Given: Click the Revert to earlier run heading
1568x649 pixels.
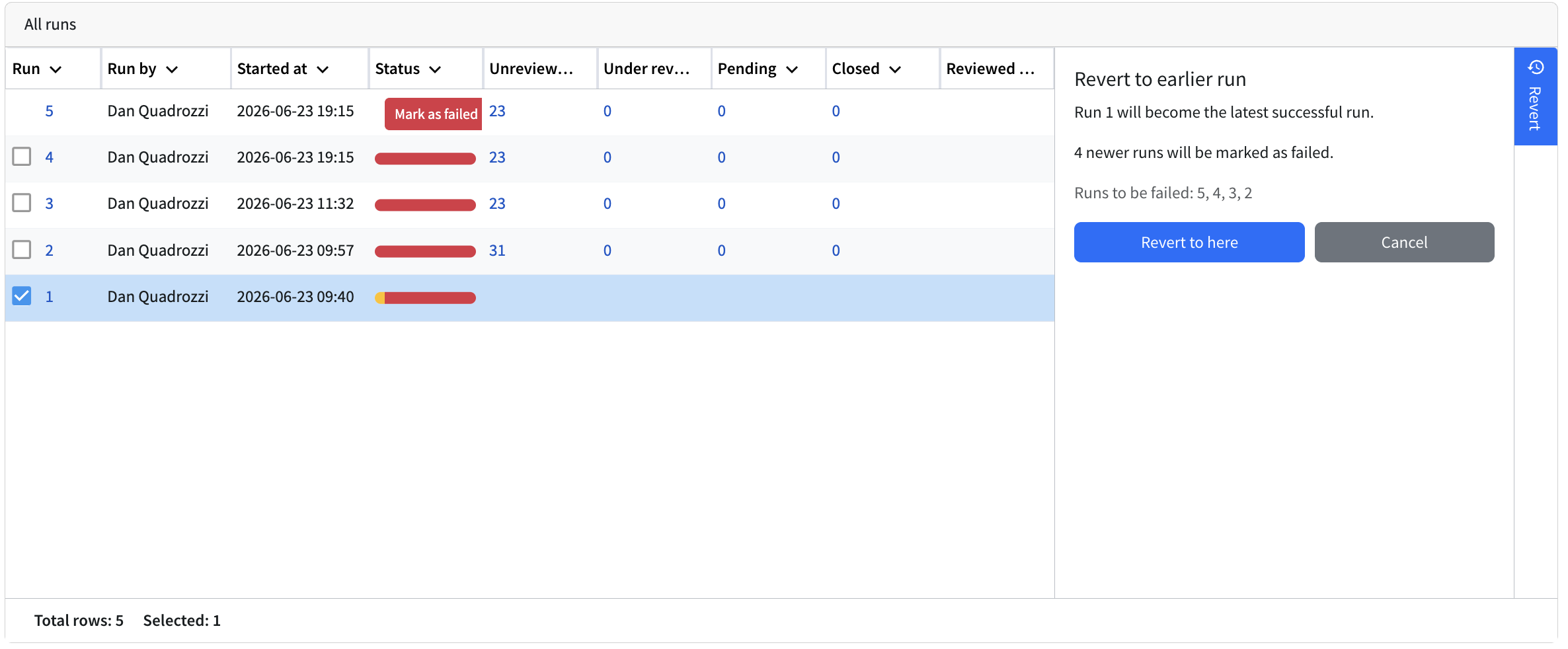Looking at the screenshot, I should pyautogui.click(x=1160, y=79).
